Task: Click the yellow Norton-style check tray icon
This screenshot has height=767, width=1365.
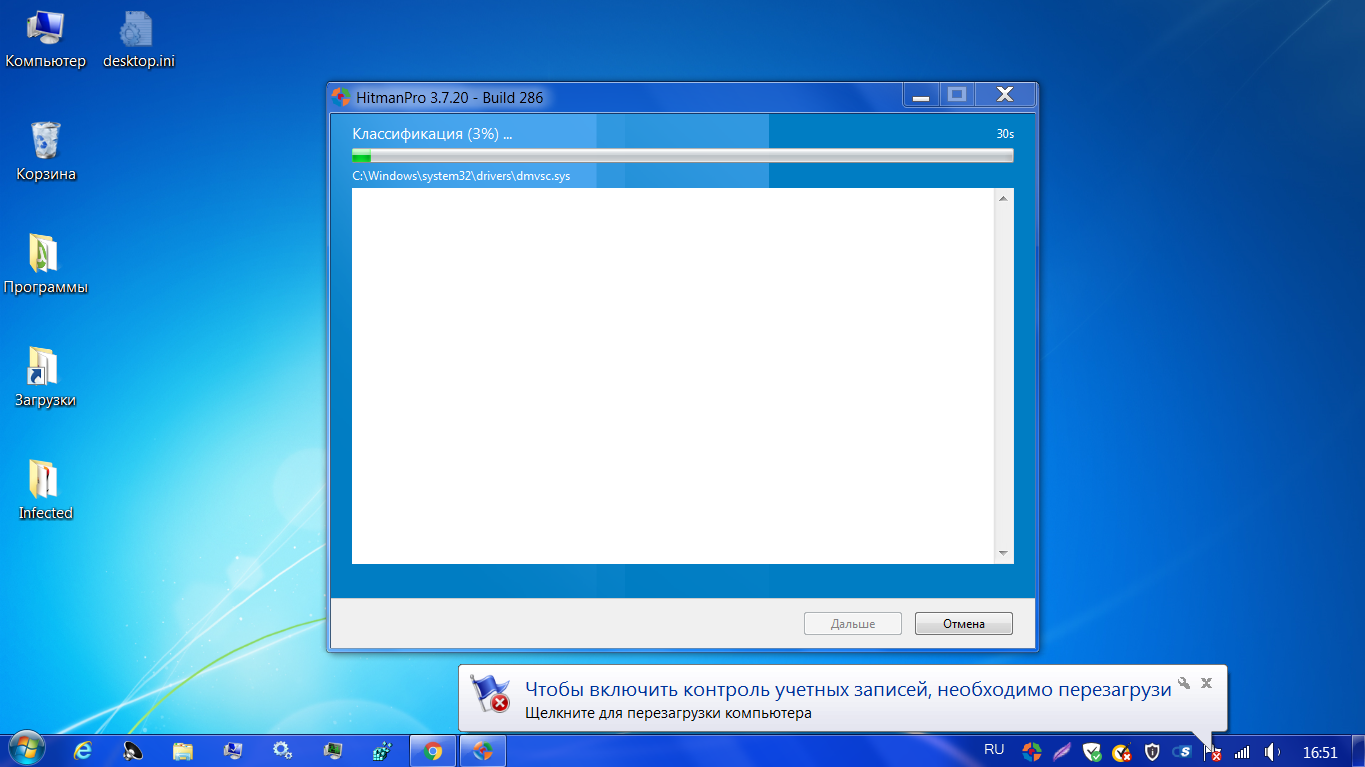Action: pyautogui.click(x=1122, y=751)
